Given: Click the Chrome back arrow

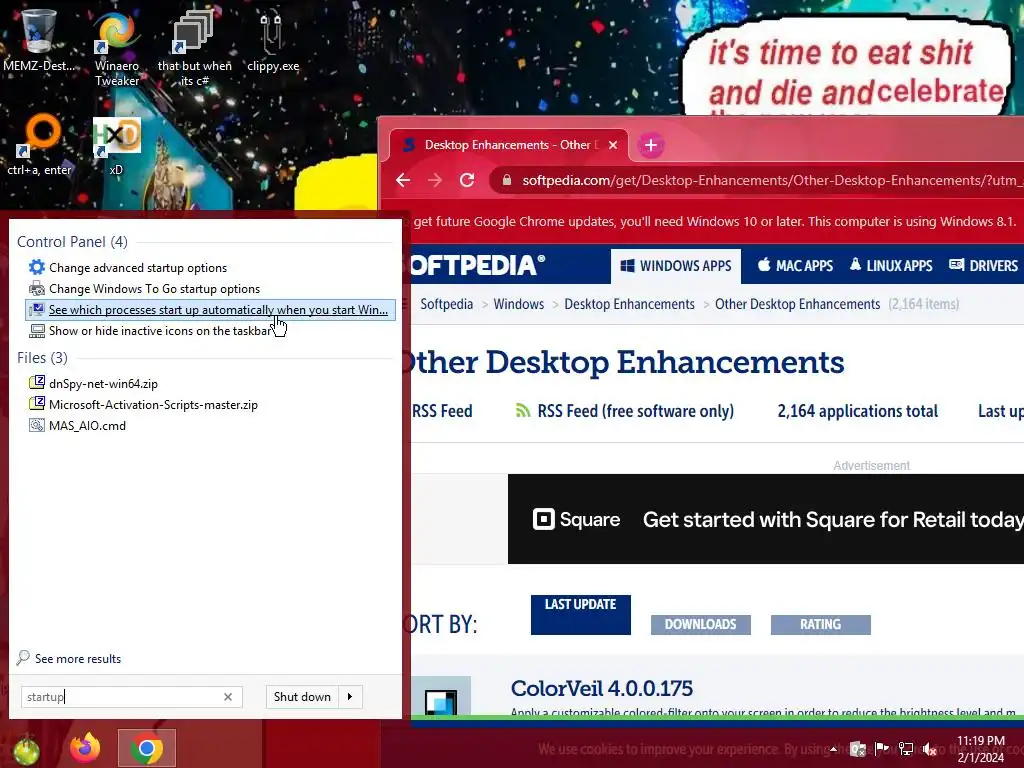Looking at the screenshot, I should [x=403, y=180].
